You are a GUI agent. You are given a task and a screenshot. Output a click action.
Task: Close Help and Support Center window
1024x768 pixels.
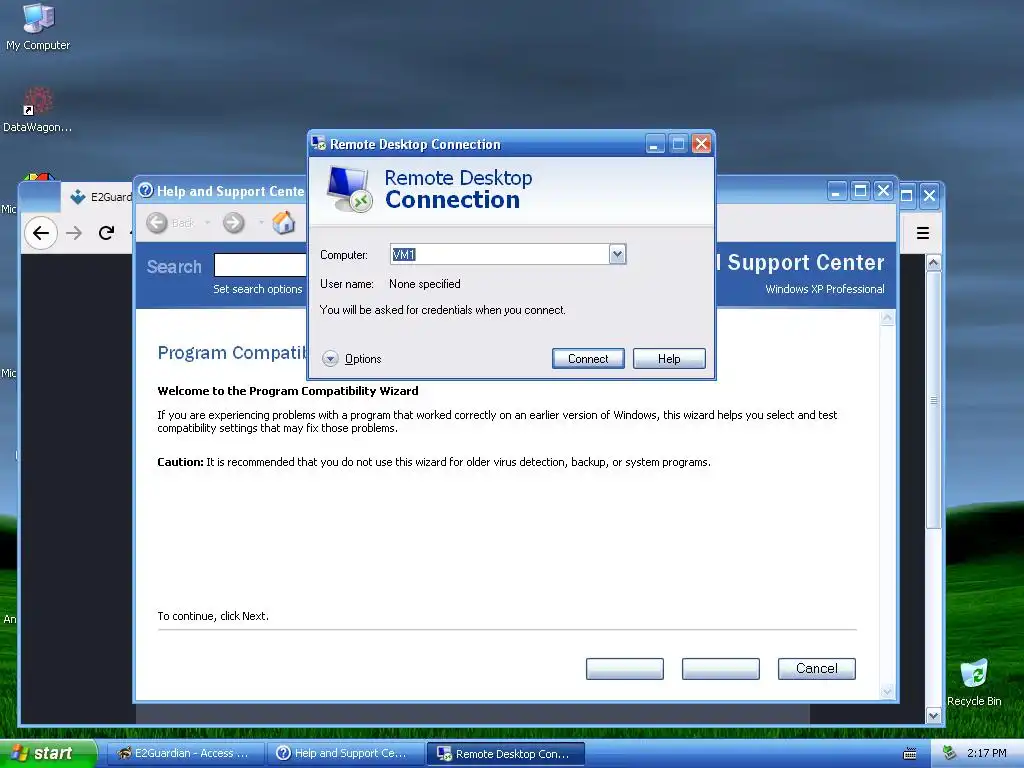click(x=884, y=191)
